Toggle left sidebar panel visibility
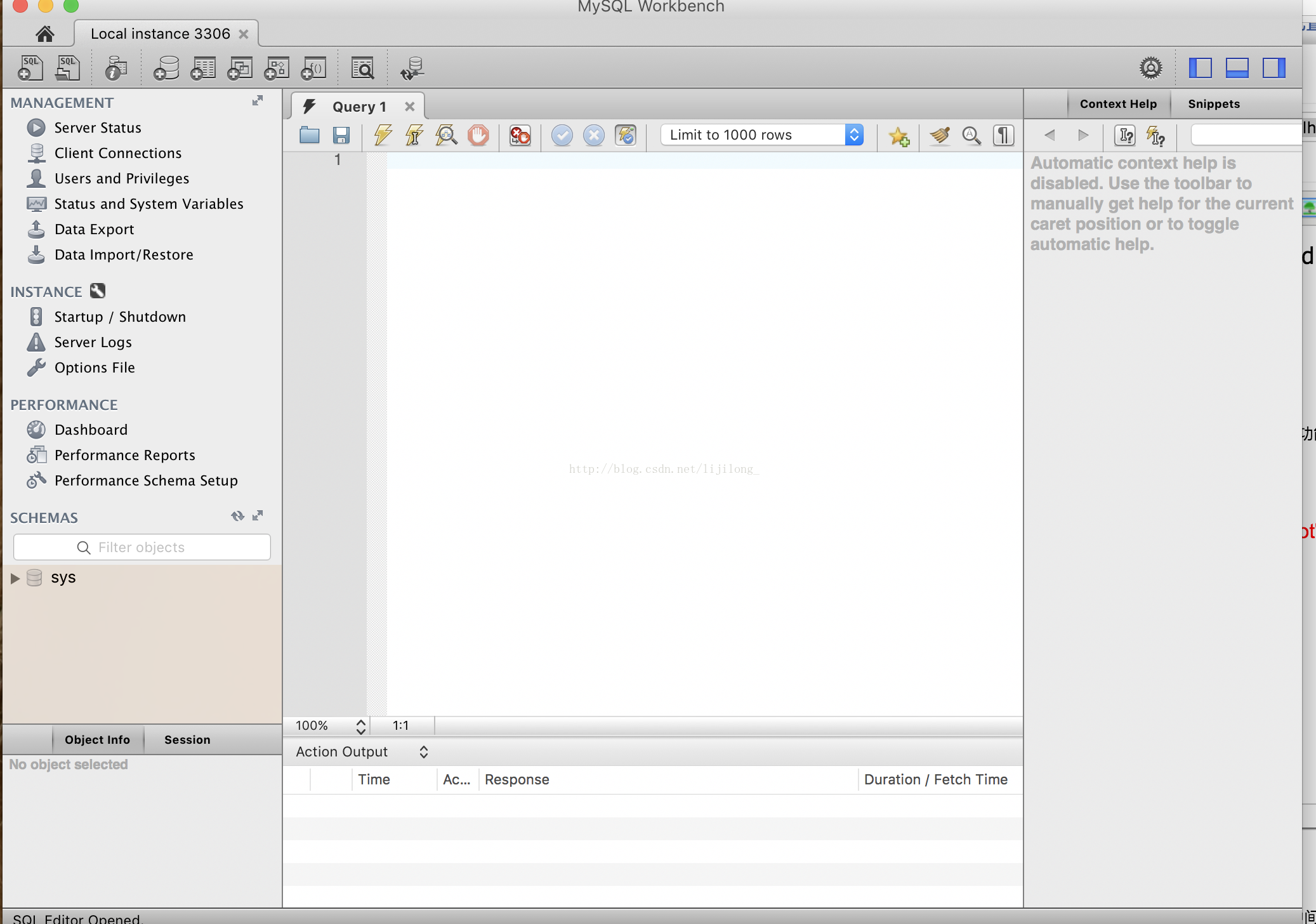Viewport: 1316px width, 924px height. coord(1200,68)
